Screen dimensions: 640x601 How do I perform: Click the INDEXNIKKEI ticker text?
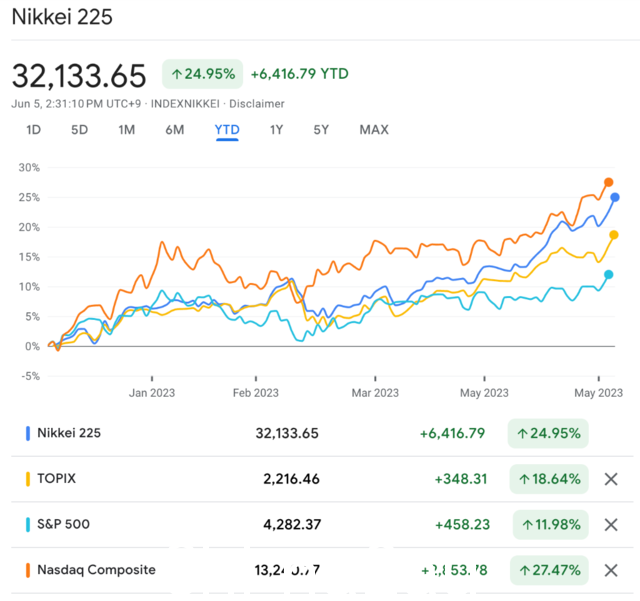pyautogui.click(x=185, y=104)
